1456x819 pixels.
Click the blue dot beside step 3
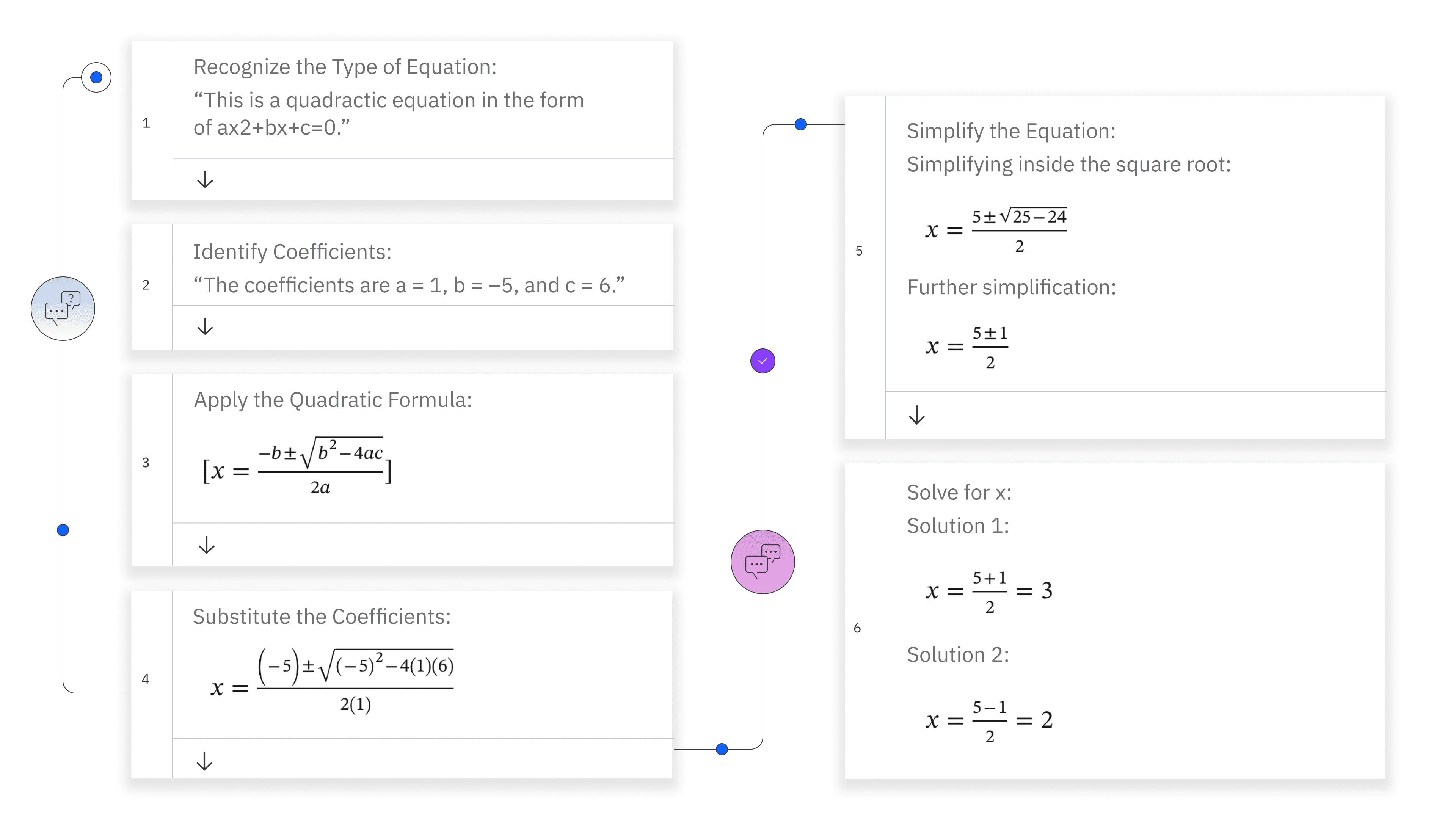[63, 530]
